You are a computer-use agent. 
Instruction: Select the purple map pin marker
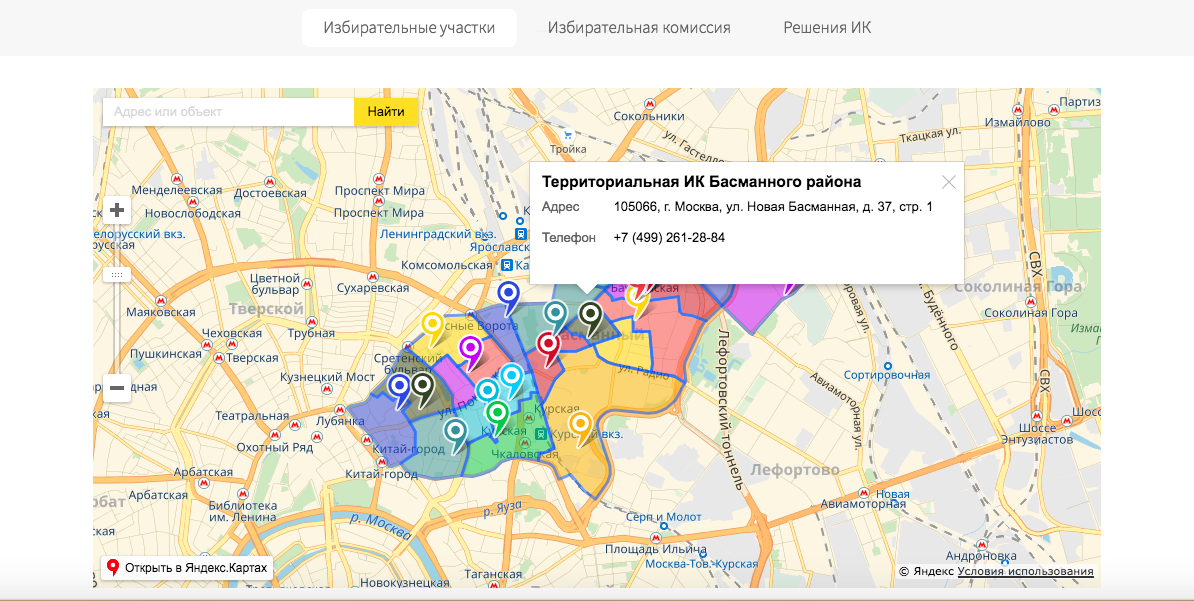[x=470, y=348]
